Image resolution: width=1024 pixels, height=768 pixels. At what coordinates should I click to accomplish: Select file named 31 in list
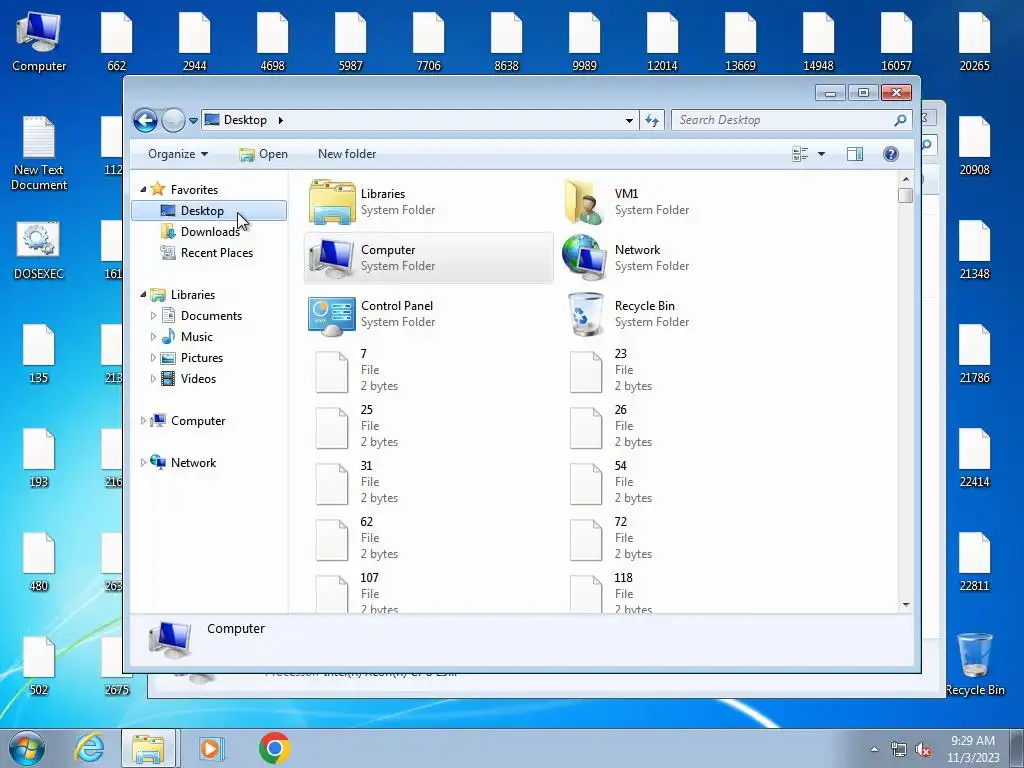[x=356, y=482]
